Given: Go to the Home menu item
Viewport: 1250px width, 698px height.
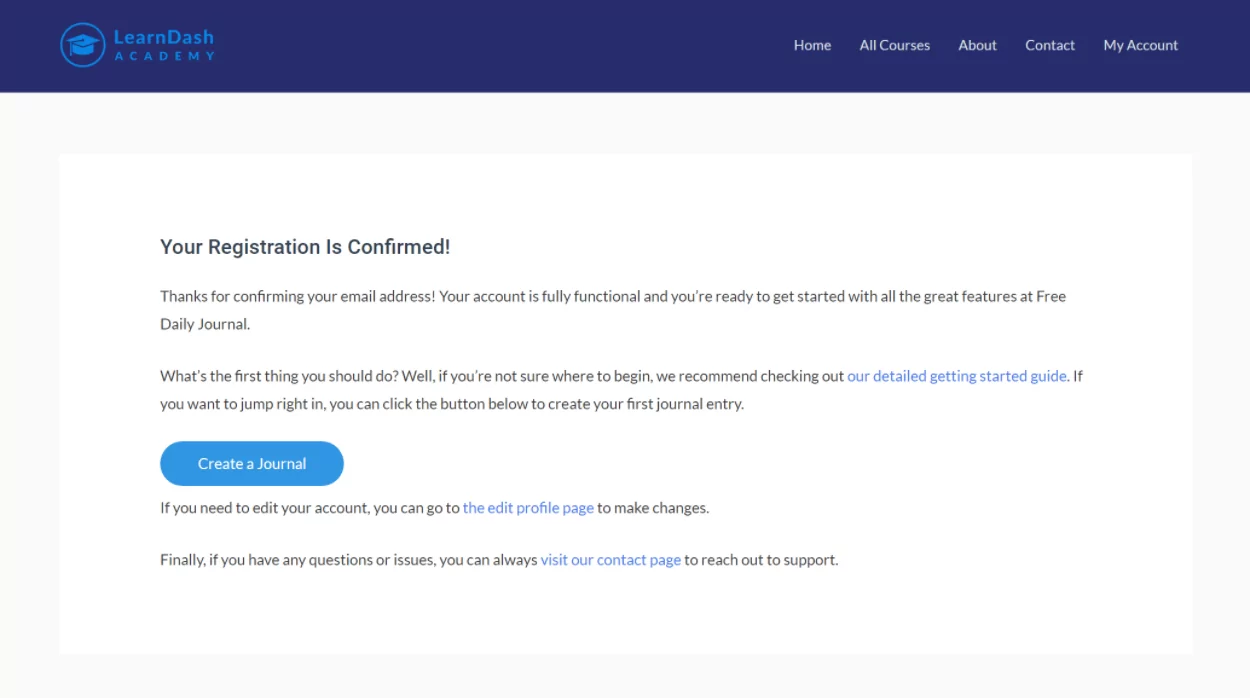Looking at the screenshot, I should (812, 45).
